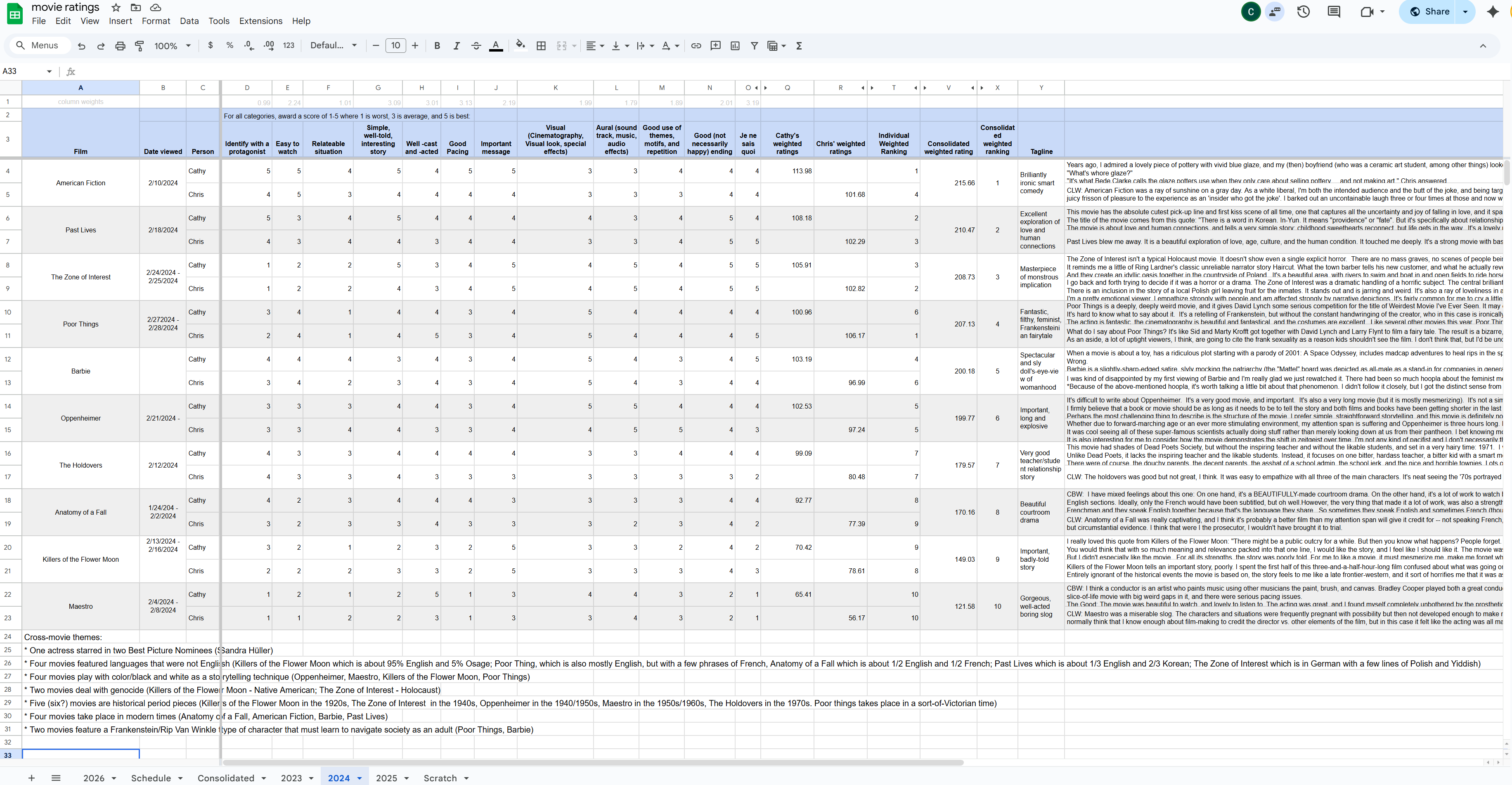This screenshot has height=785, width=1512.
Task: Click the create filter funnel icon
Action: coord(754,46)
